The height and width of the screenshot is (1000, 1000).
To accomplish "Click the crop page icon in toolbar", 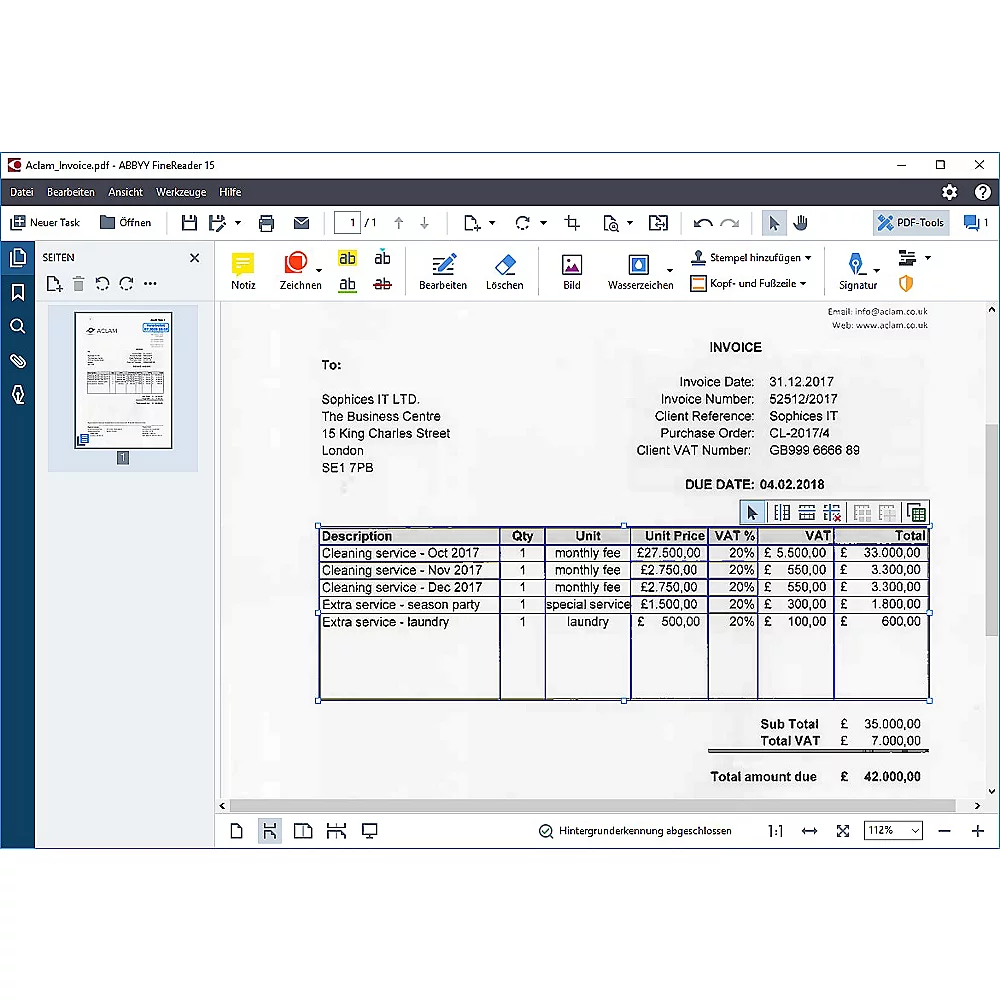I will point(572,223).
